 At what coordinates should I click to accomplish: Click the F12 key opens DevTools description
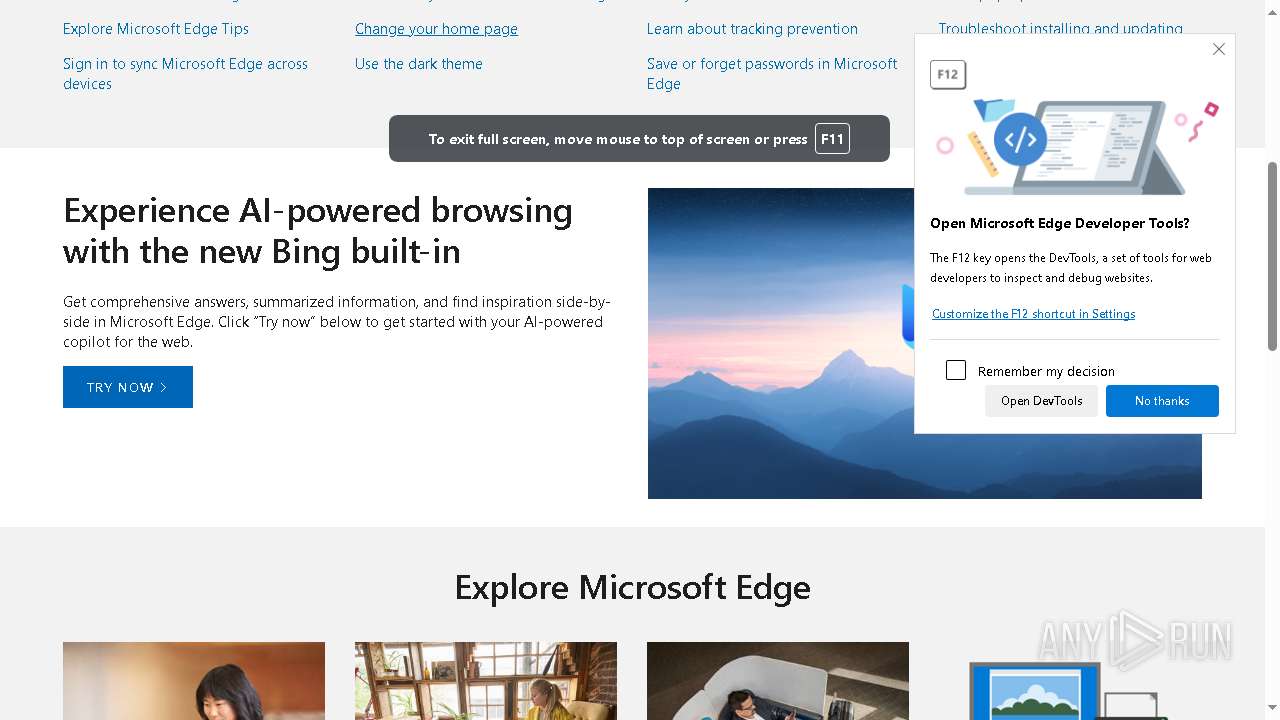[1071, 268]
